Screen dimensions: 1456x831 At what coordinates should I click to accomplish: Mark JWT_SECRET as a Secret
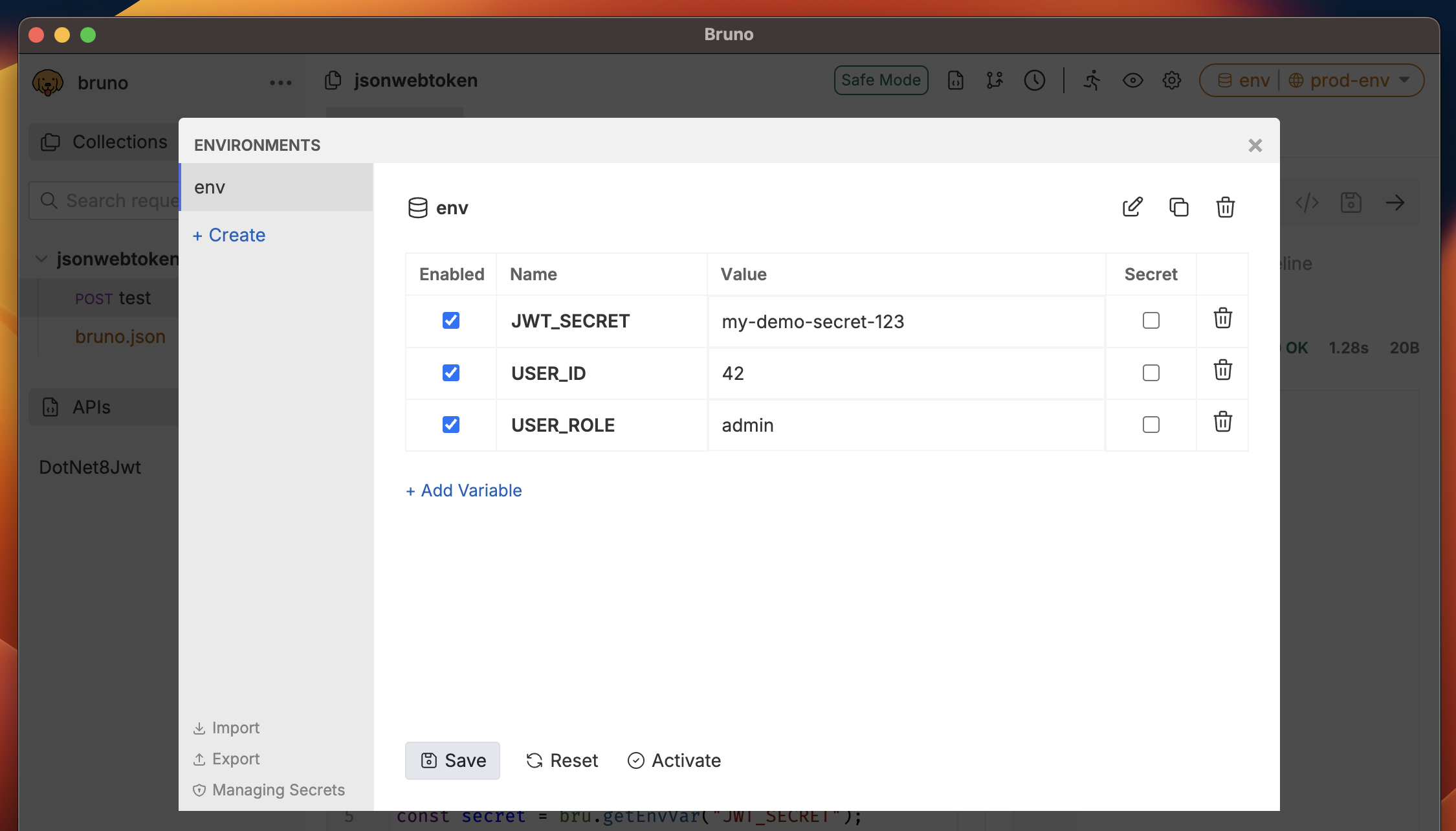1150,320
